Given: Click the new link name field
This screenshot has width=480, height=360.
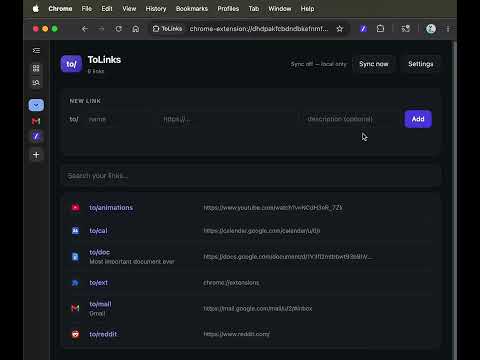Looking at the screenshot, I should [120, 119].
